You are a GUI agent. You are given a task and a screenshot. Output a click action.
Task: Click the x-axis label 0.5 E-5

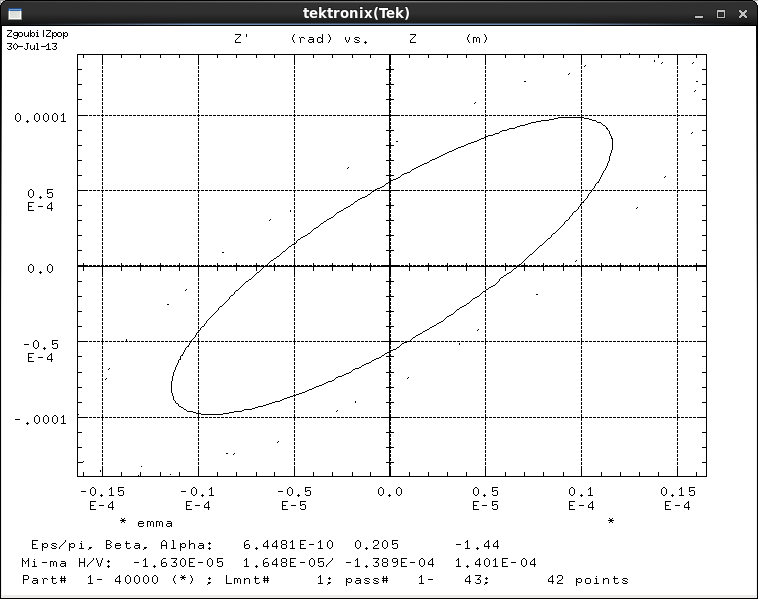(486, 499)
